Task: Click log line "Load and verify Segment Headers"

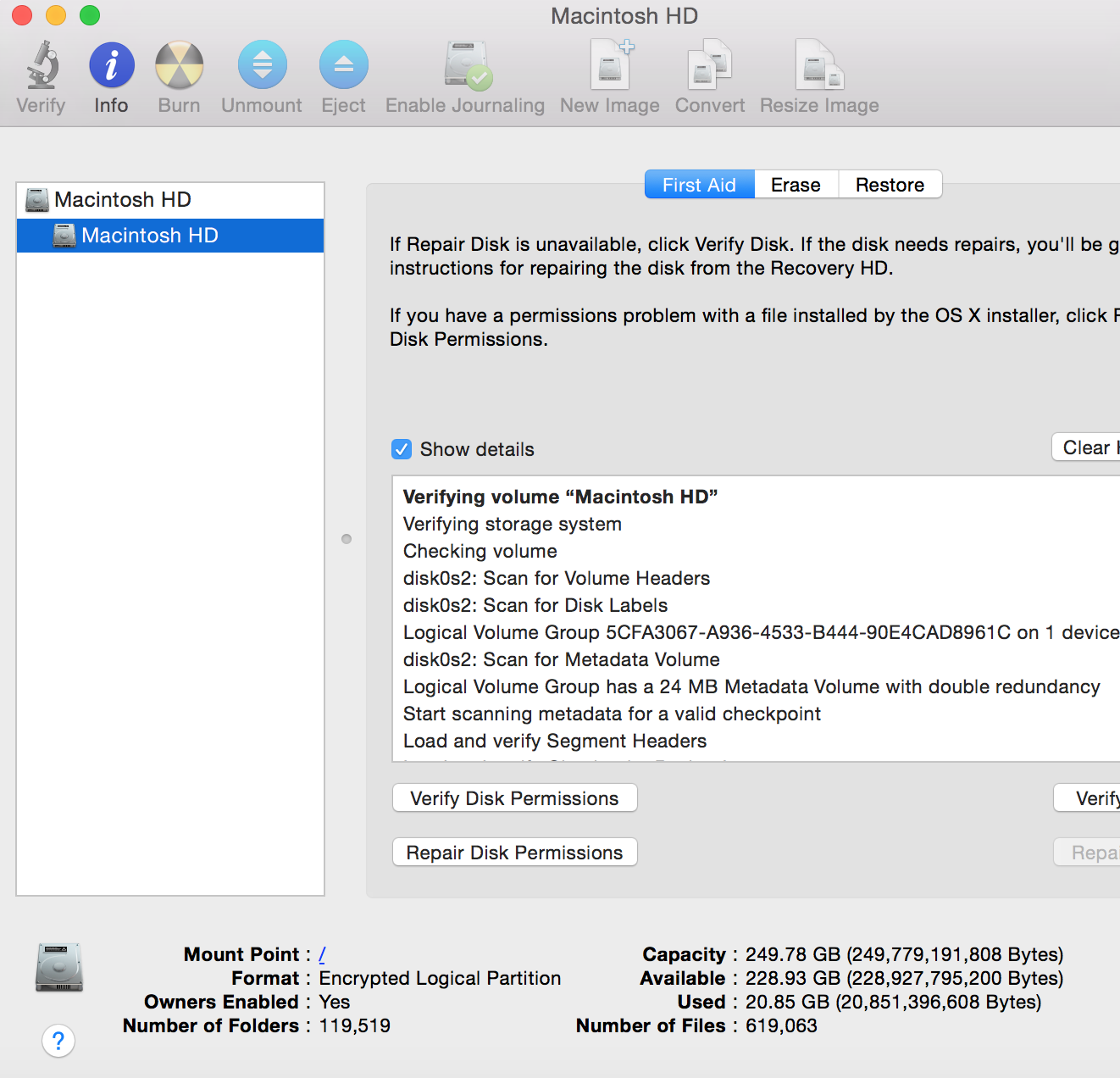Action: click(x=555, y=741)
